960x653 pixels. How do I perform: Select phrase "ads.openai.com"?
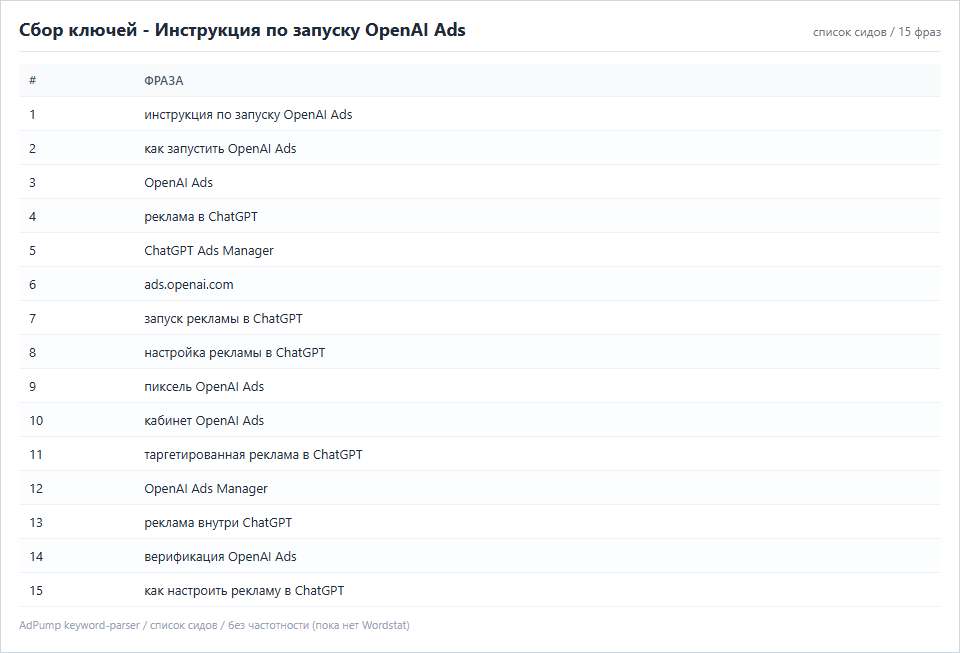[x=189, y=285]
